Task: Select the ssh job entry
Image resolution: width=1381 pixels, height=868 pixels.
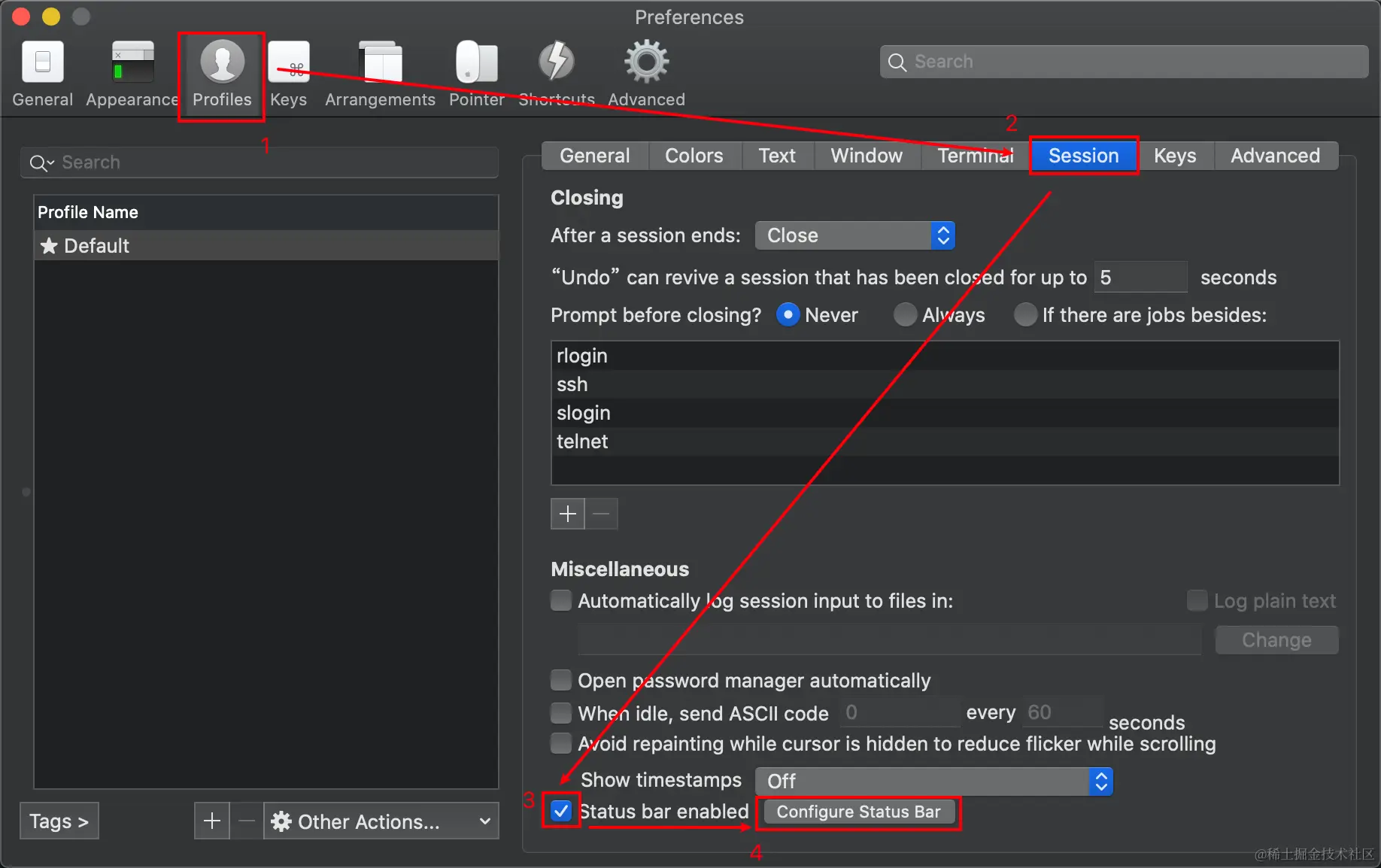Action: (x=945, y=384)
